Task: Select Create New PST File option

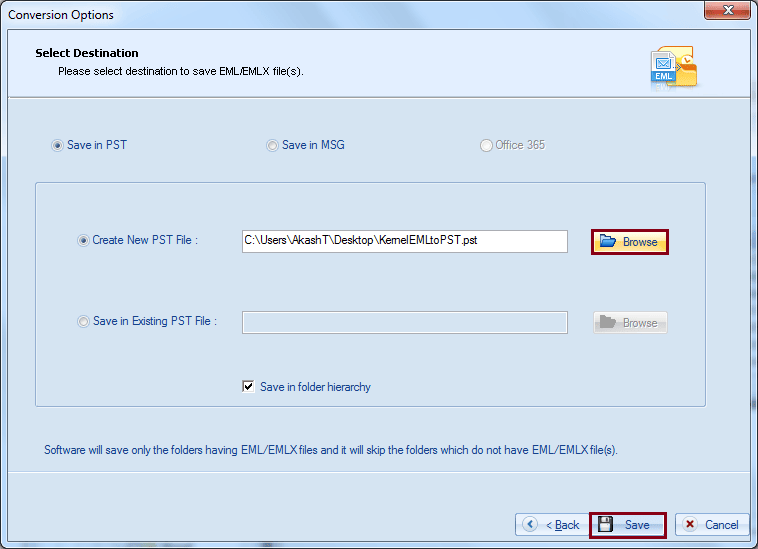Action: point(83,240)
